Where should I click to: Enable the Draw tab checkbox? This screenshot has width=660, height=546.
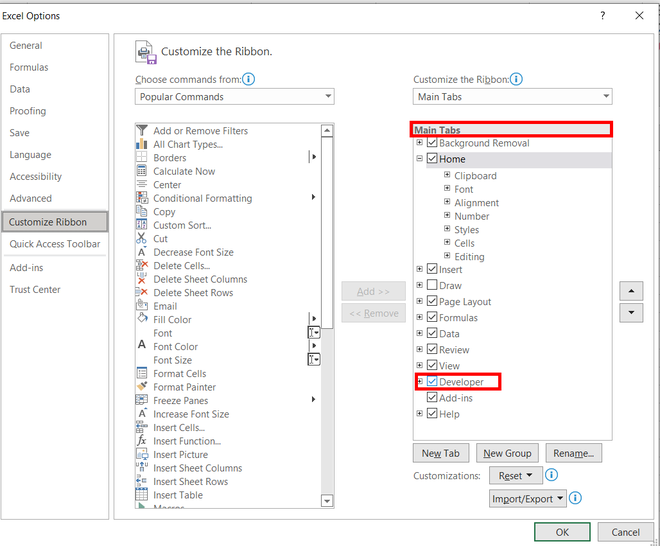pos(432,285)
